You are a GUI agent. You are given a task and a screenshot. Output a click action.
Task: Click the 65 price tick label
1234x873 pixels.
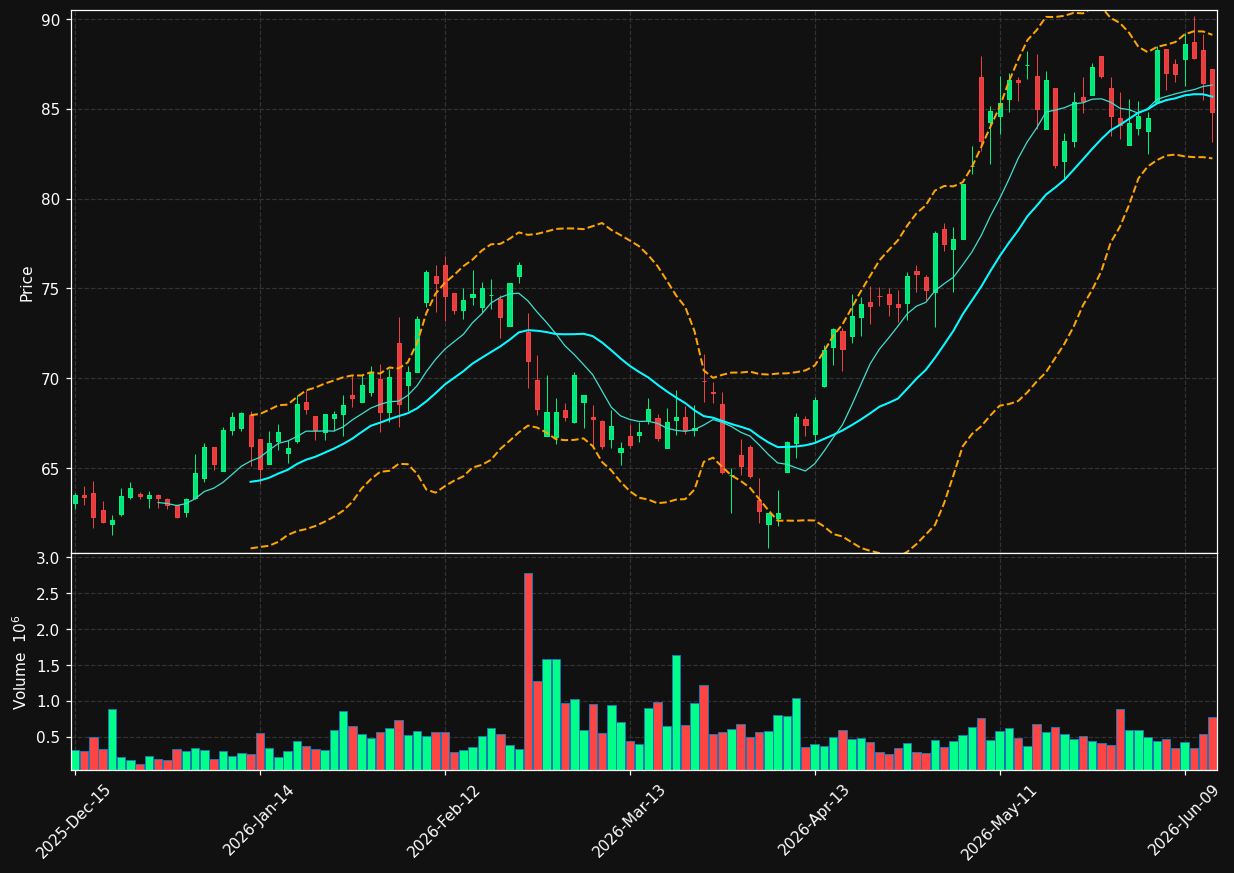[x=52, y=469]
